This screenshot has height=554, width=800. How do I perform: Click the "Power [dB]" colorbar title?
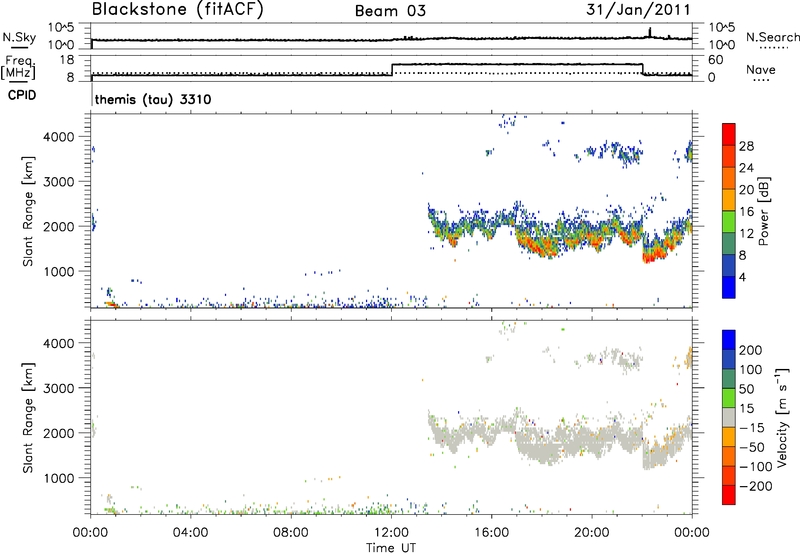click(763, 211)
